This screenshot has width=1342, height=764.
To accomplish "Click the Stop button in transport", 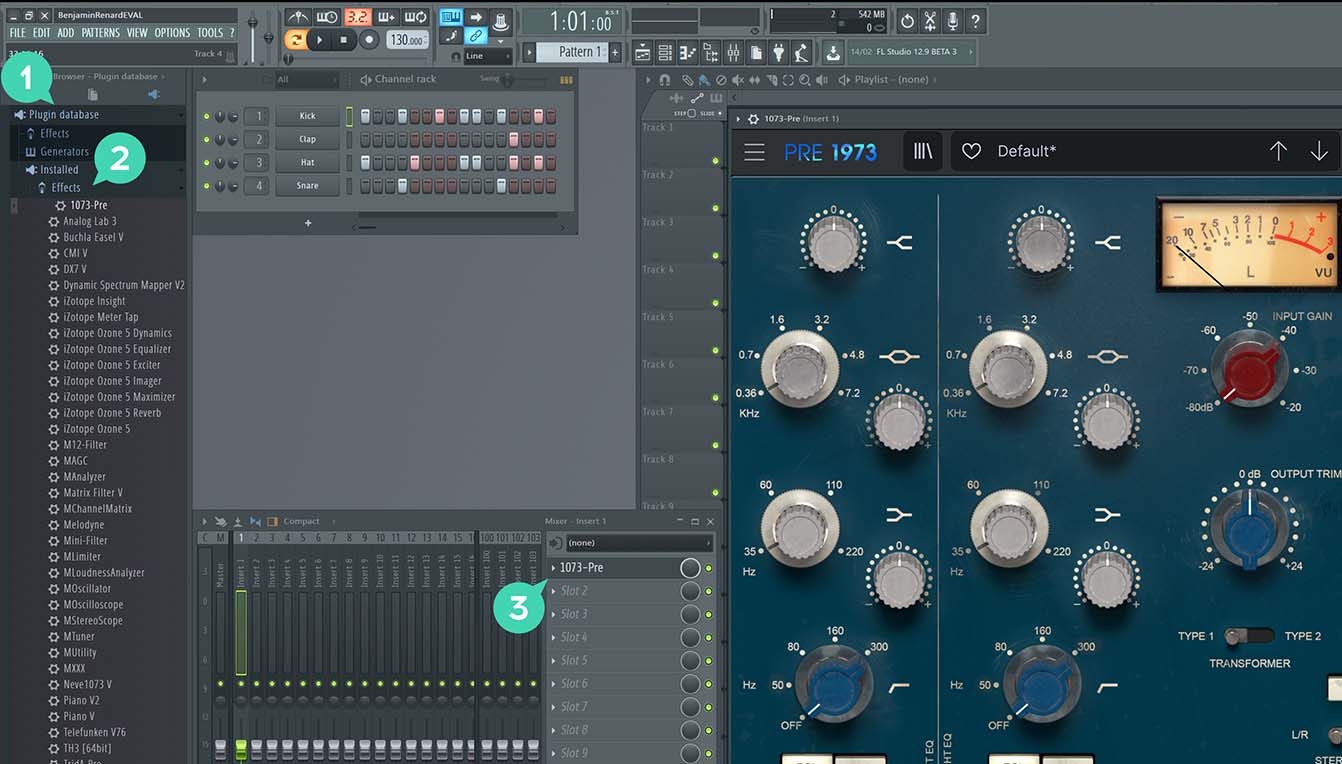I will tap(344, 40).
